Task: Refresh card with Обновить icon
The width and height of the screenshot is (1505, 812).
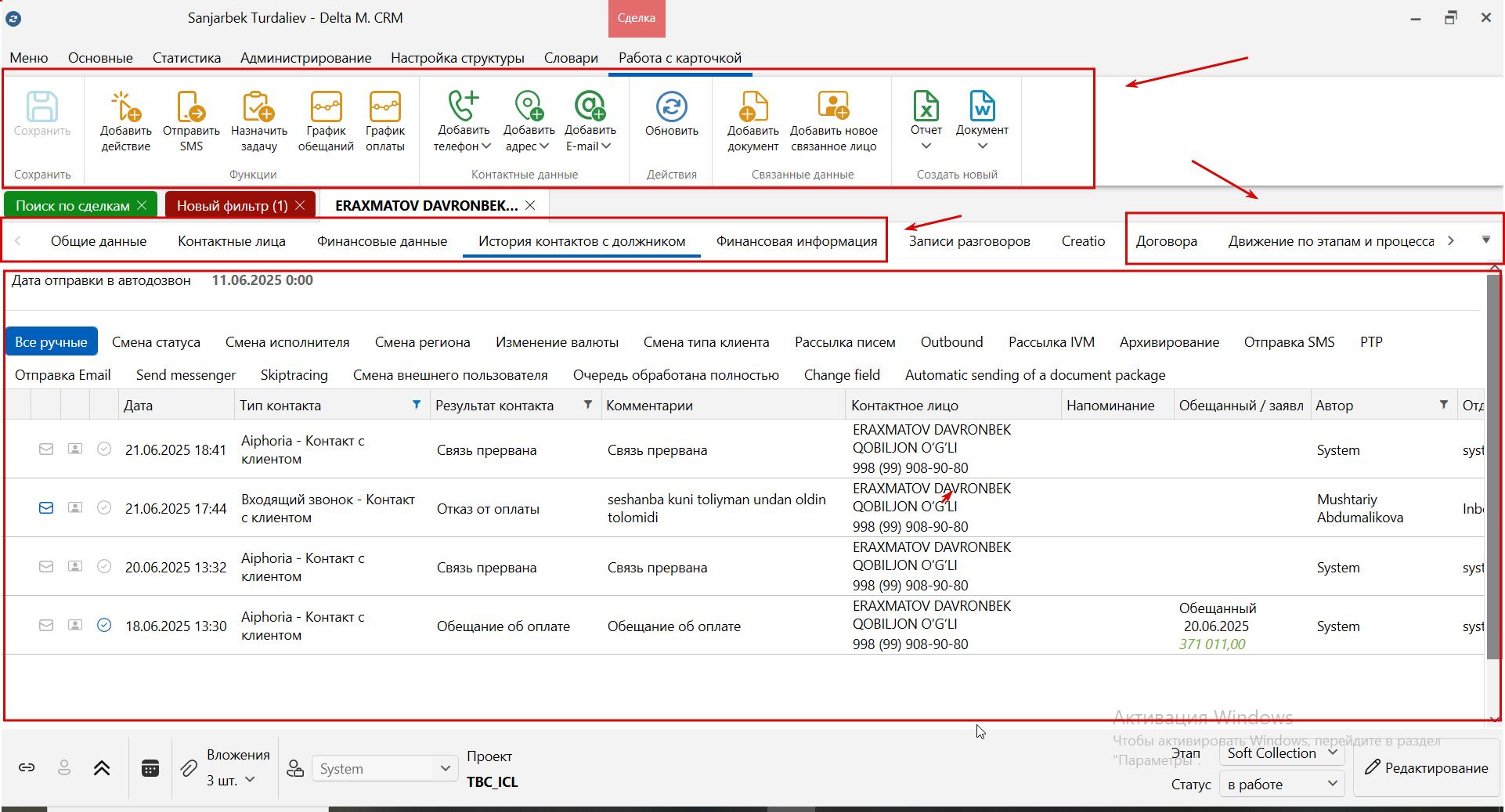Action: pyautogui.click(x=672, y=106)
